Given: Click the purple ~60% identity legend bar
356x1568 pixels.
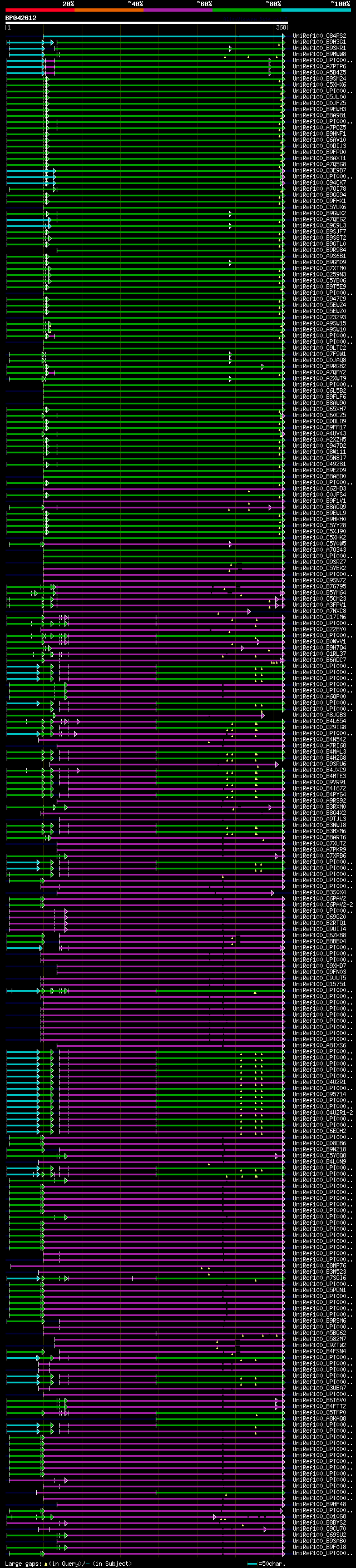Looking at the screenshot, I should point(177,10).
